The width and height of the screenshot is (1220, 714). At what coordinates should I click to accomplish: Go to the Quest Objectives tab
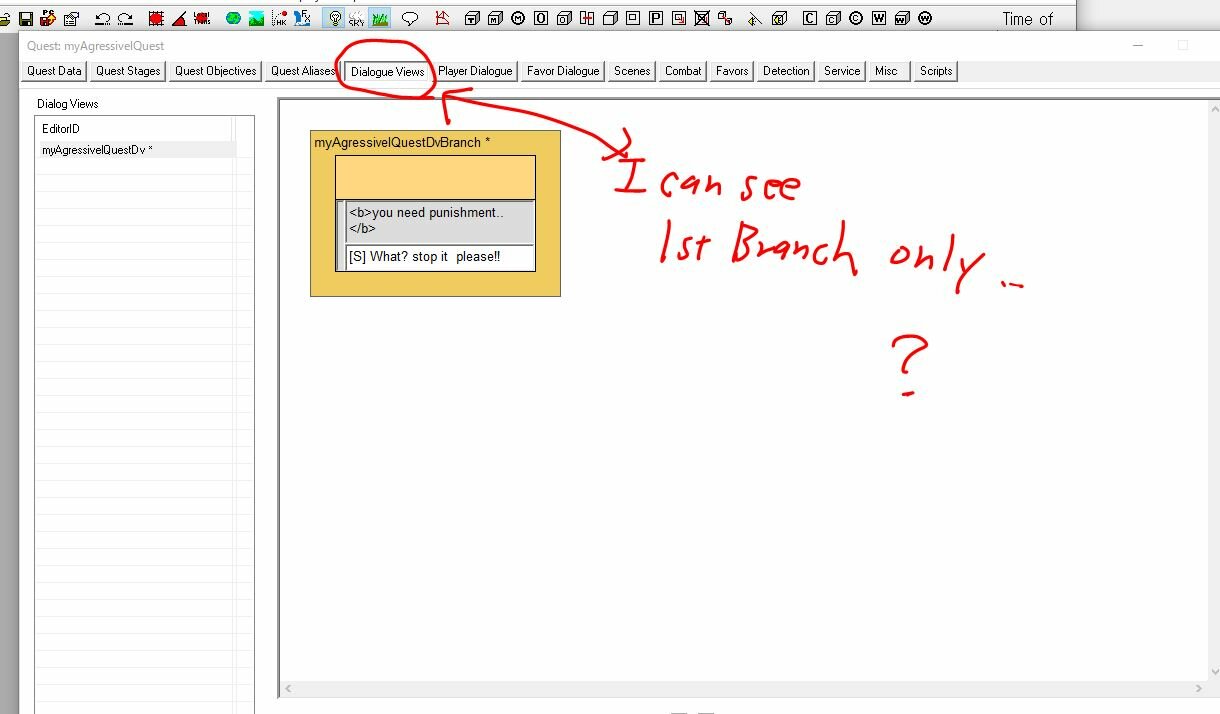[215, 71]
